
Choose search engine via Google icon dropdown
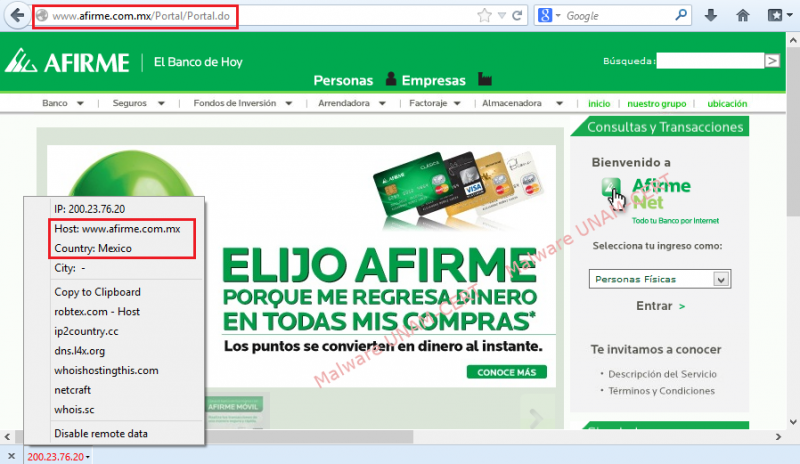[x=549, y=16]
